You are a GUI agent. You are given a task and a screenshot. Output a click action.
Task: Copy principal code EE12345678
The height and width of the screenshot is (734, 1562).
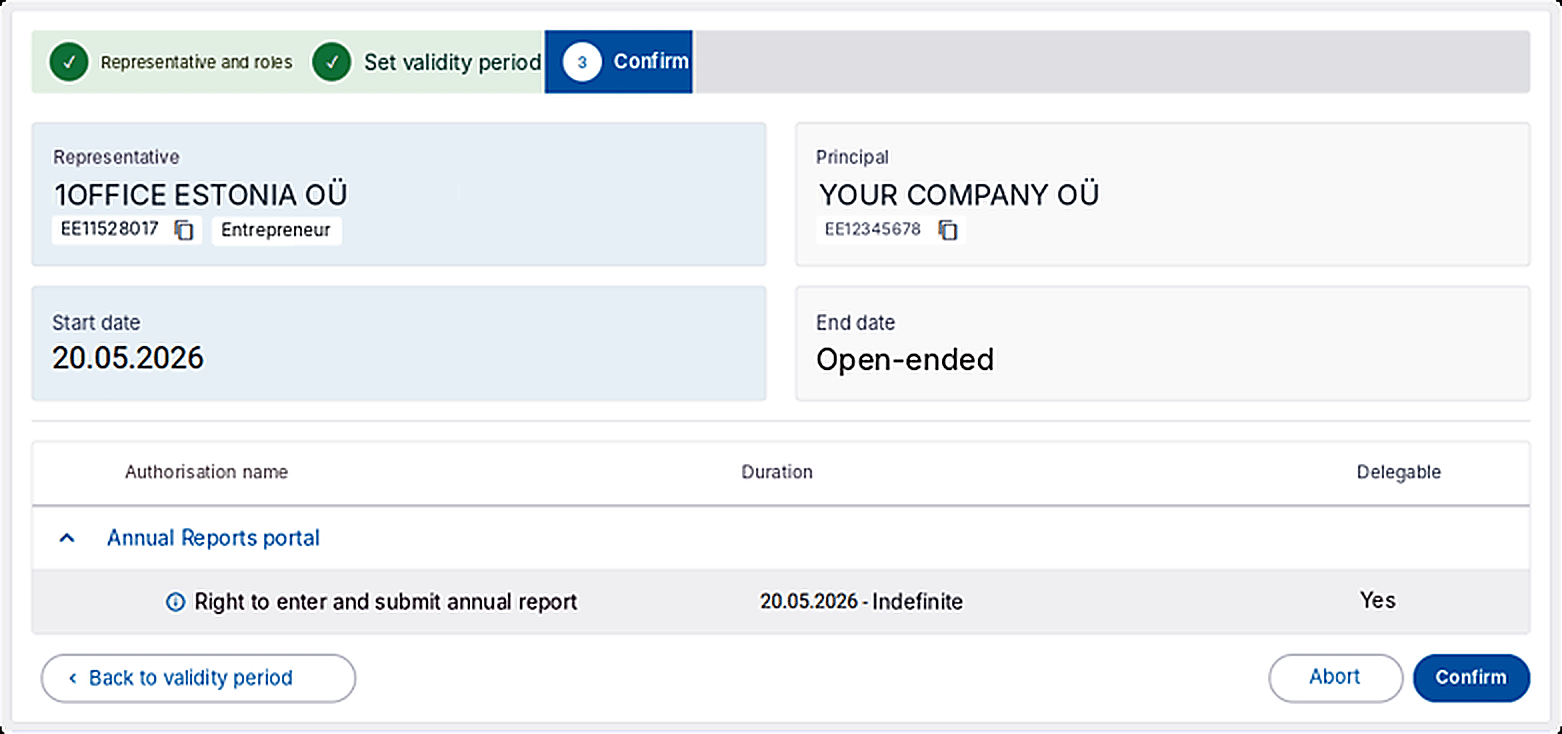[x=948, y=230]
